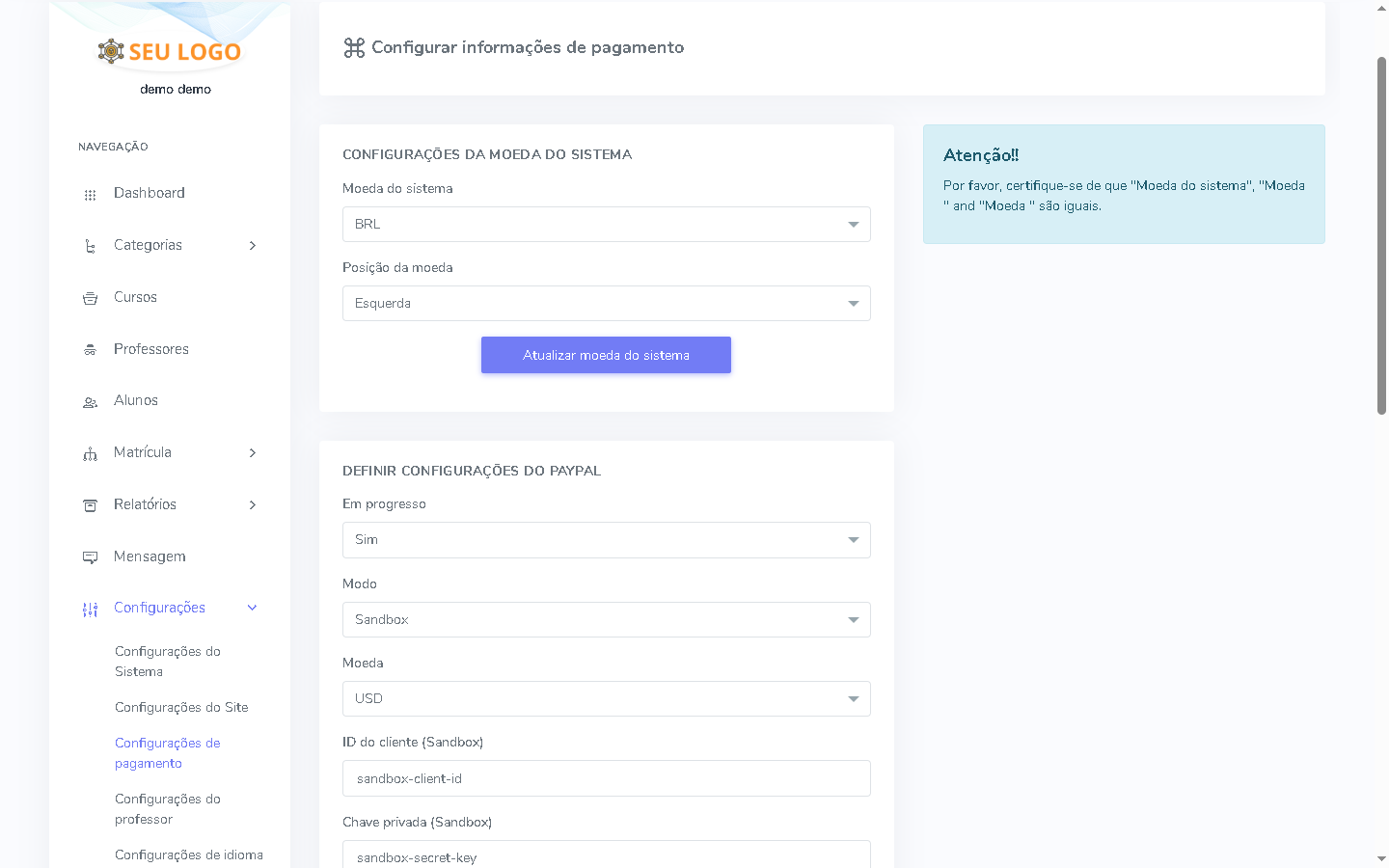Image resolution: width=1389 pixels, height=868 pixels.
Task: Open the Posição da moeda dropdown
Action: 606,304
